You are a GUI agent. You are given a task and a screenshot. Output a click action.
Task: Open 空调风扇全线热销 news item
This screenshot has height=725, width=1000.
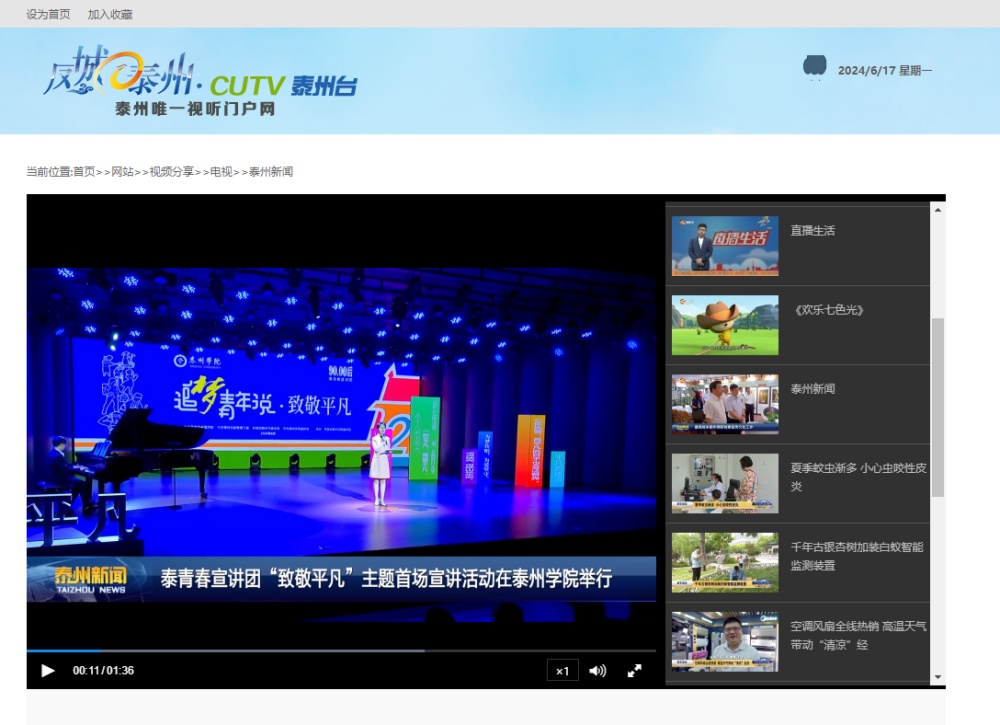click(x=858, y=635)
